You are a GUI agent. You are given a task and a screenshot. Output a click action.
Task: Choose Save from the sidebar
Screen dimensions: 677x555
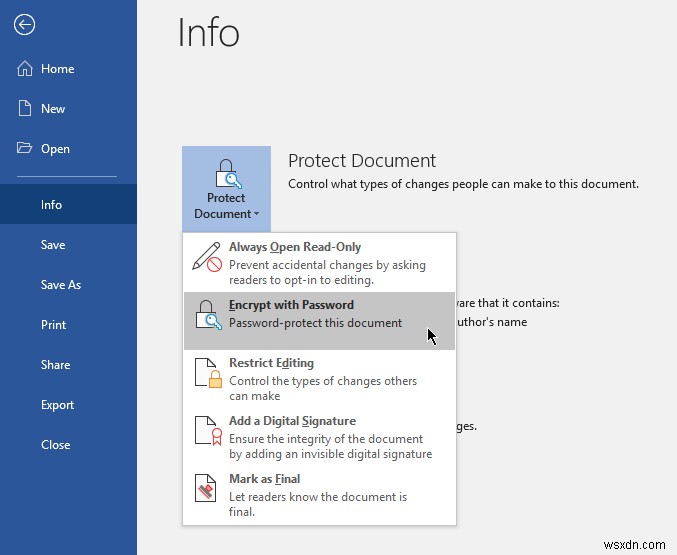point(68,244)
